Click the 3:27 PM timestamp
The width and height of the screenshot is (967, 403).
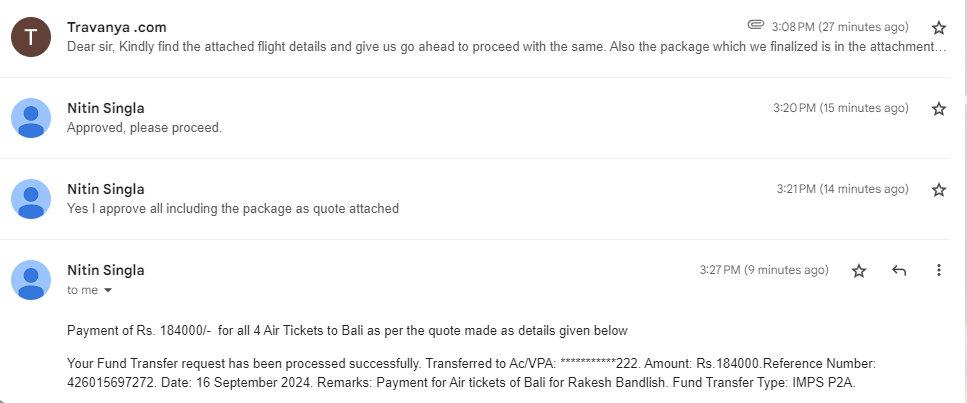(x=763, y=270)
